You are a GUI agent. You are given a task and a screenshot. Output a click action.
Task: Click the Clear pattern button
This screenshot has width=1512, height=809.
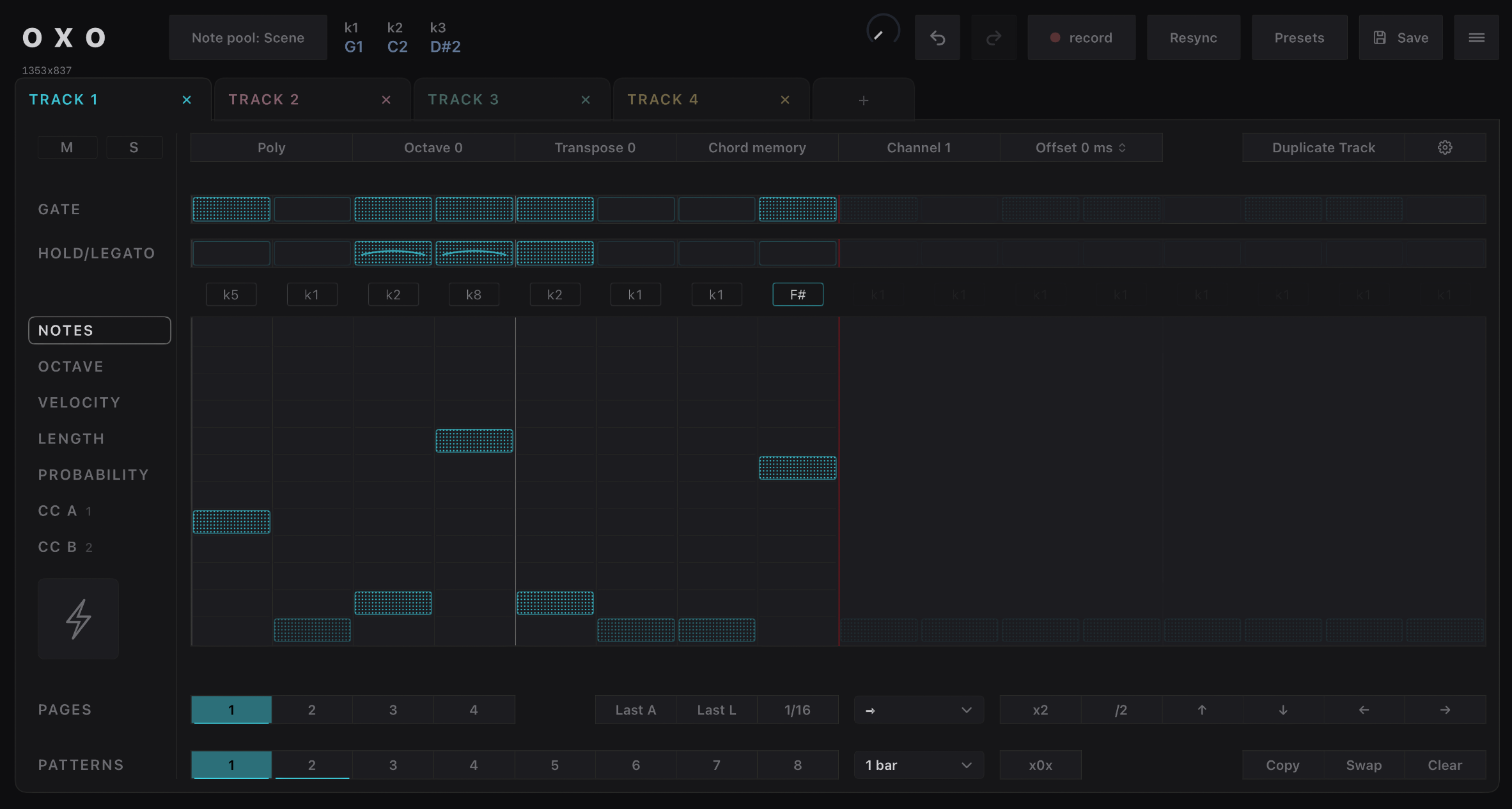click(1445, 765)
